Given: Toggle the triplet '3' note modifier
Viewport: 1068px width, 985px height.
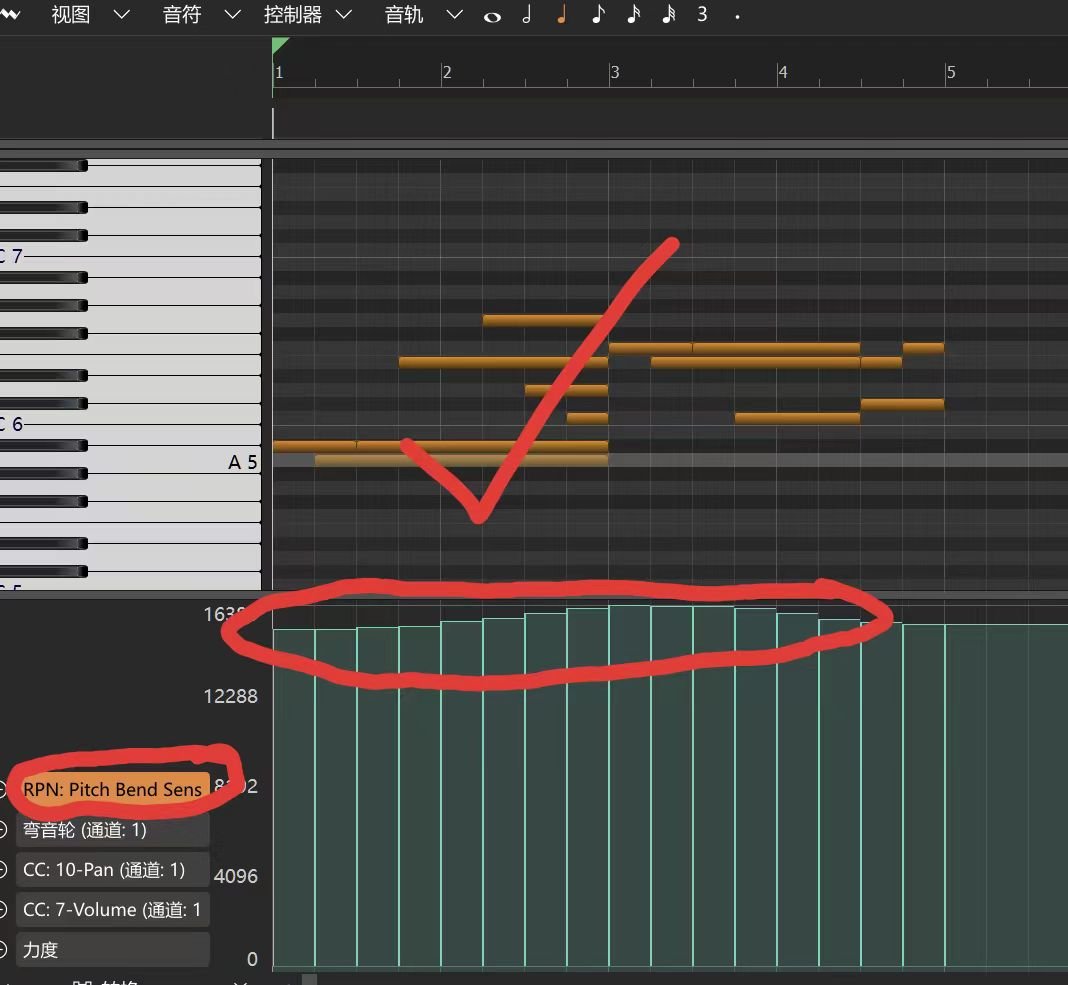Looking at the screenshot, I should 702,15.
